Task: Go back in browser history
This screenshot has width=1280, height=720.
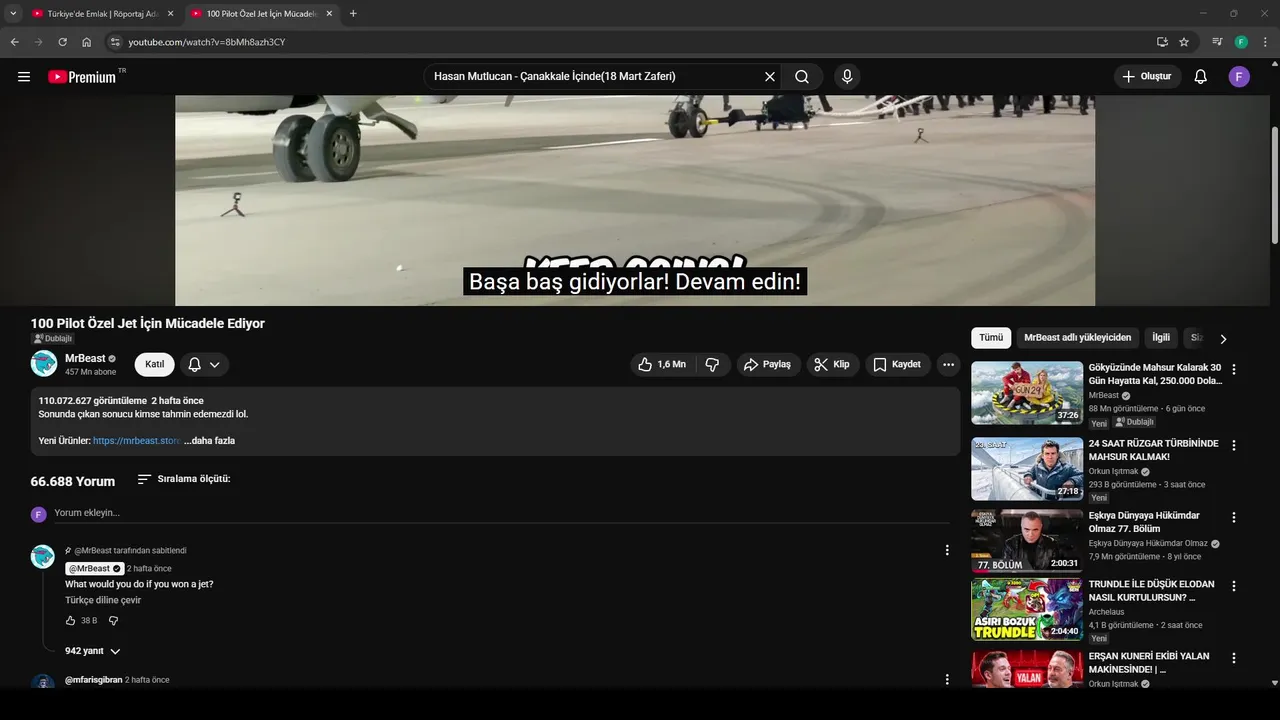Action: coord(14,42)
